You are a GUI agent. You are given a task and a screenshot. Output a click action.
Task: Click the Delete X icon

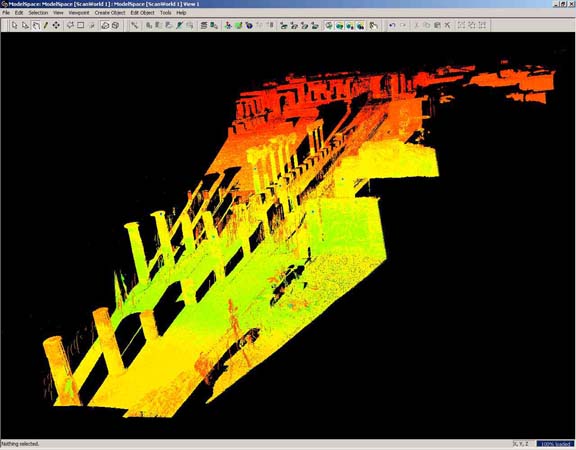(447, 25)
